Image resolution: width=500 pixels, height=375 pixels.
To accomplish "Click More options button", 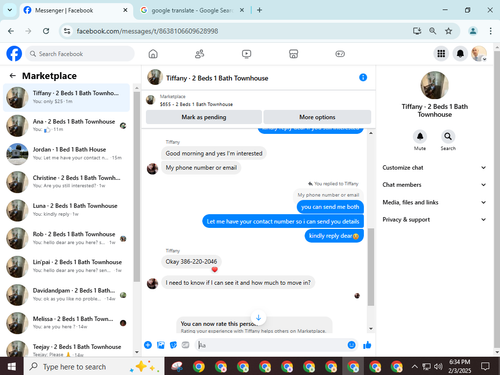I will 317,117.
